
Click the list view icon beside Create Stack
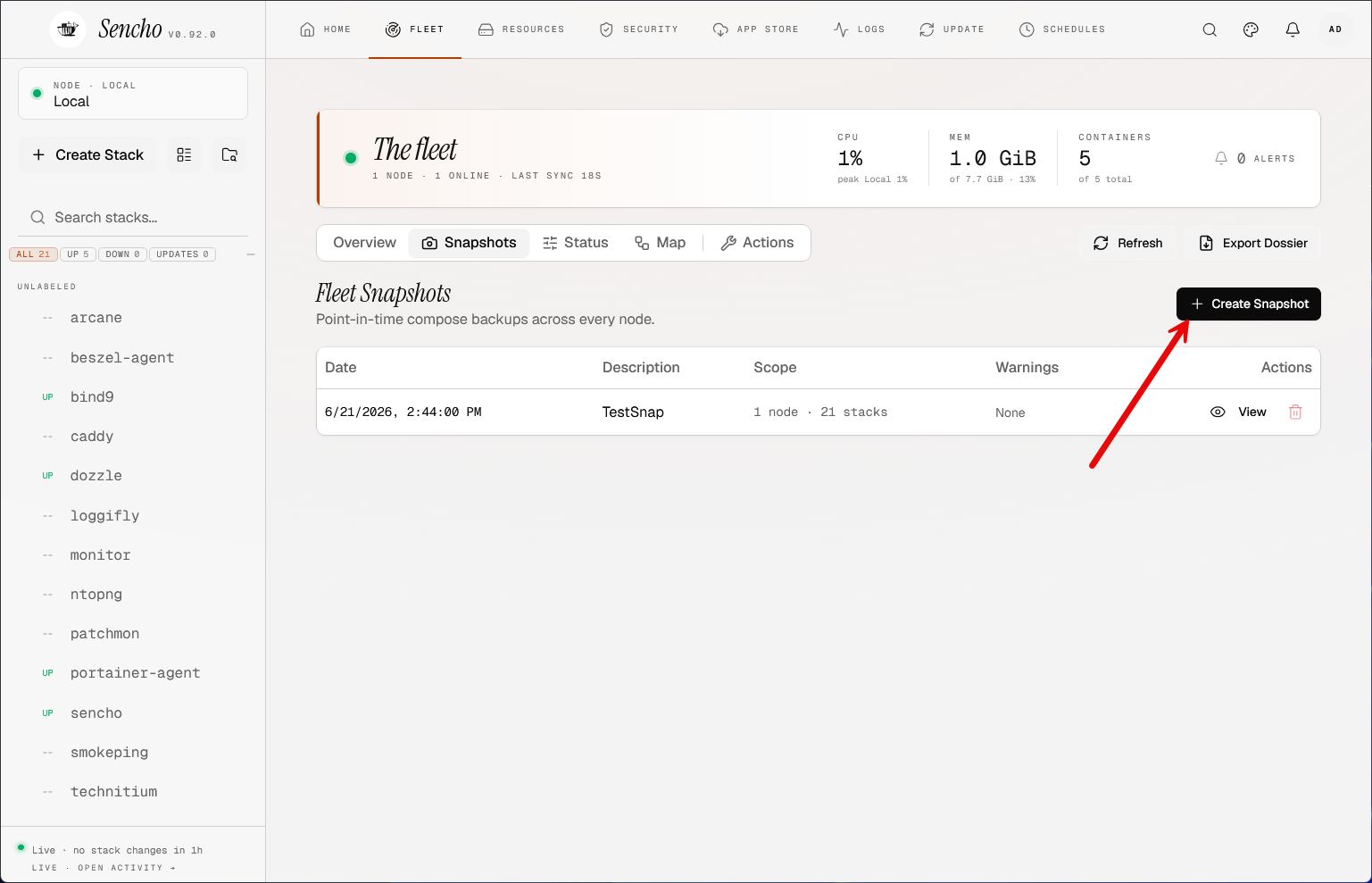184,154
